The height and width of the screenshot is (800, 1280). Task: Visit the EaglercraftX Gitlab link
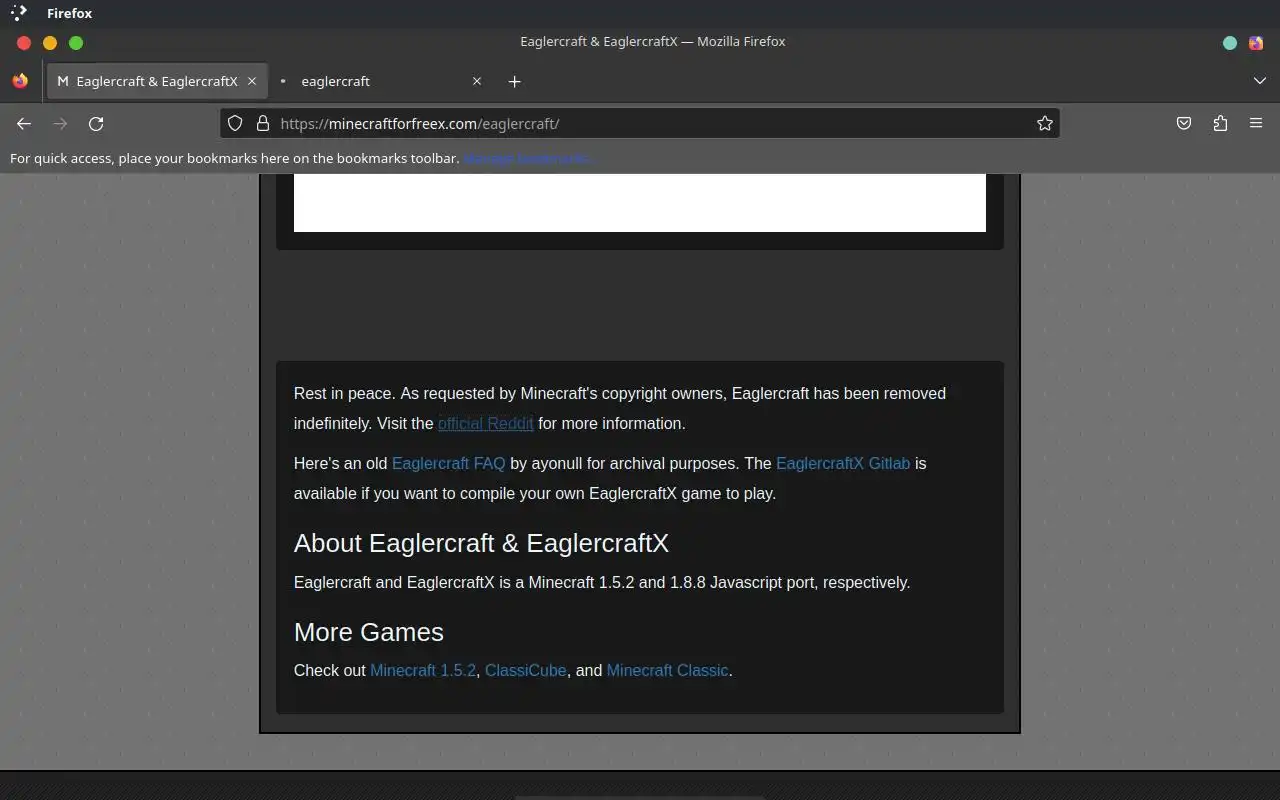(x=843, y=463)
